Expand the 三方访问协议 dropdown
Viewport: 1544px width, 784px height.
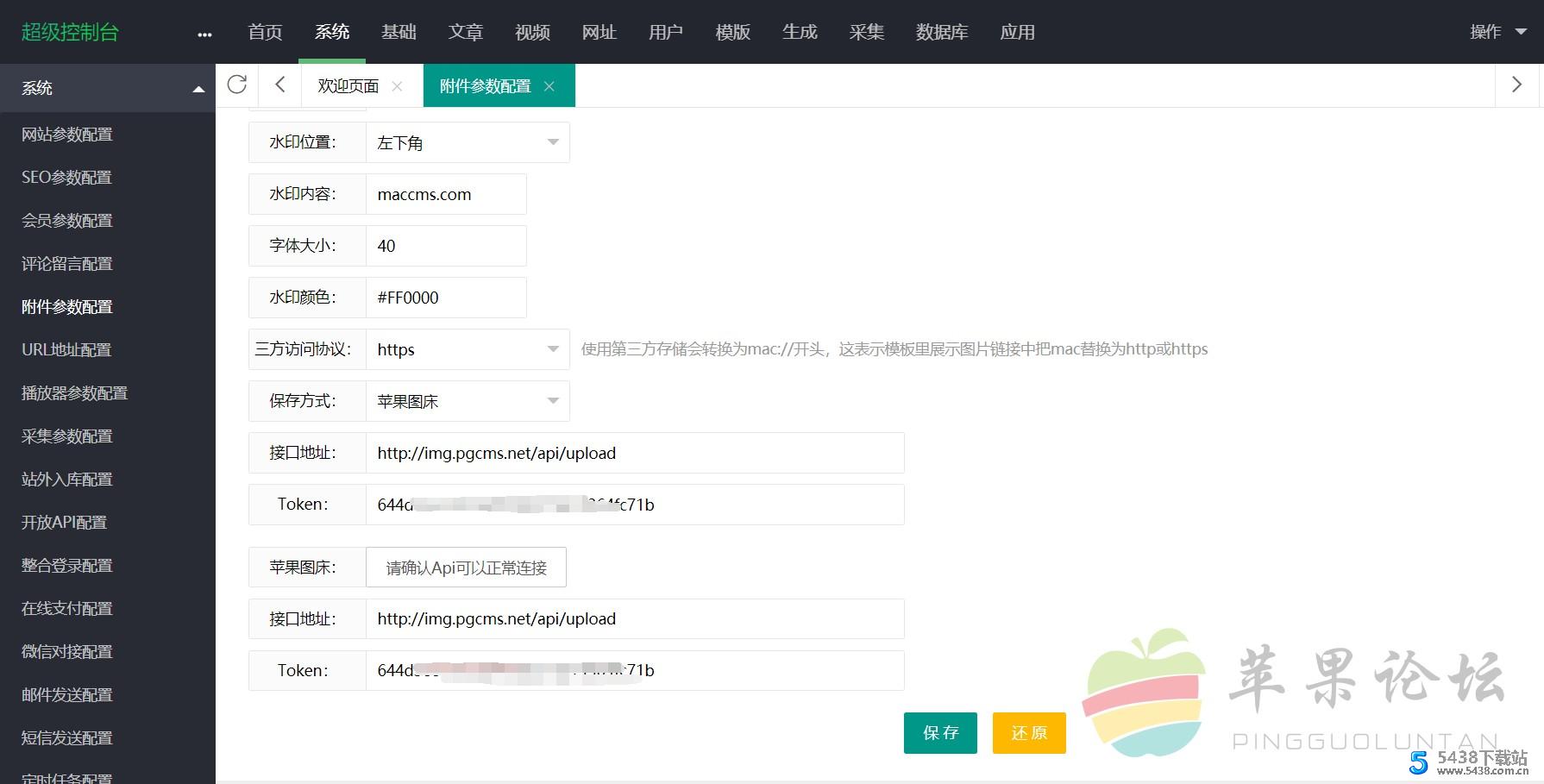[468, 349]
